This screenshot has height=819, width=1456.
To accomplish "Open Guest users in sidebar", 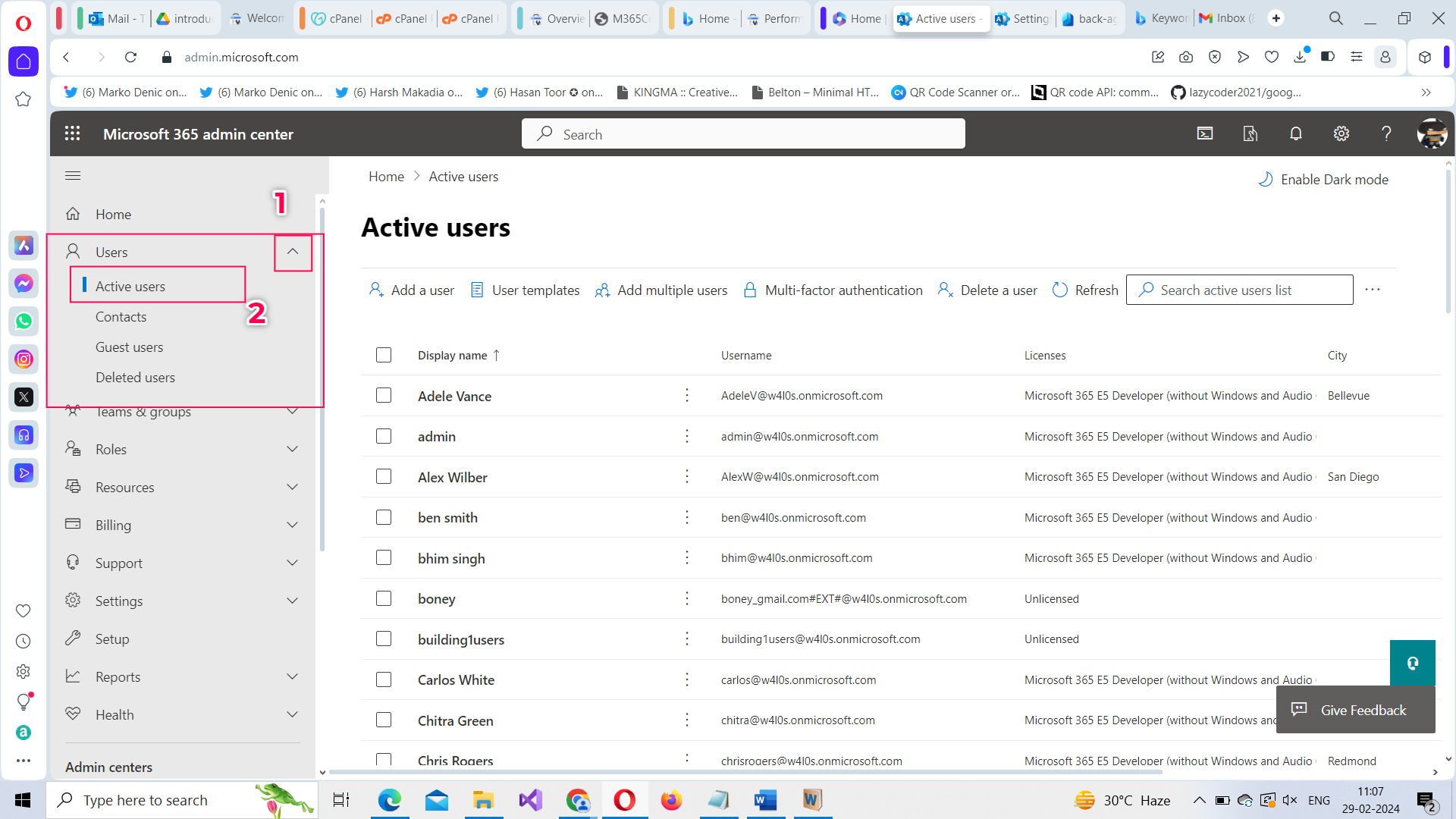I will coord(129,347).
